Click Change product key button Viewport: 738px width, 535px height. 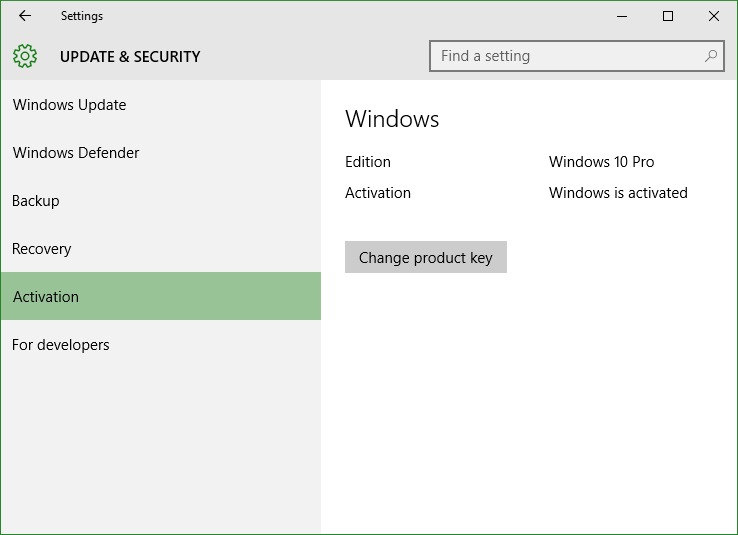click(425, 257)
